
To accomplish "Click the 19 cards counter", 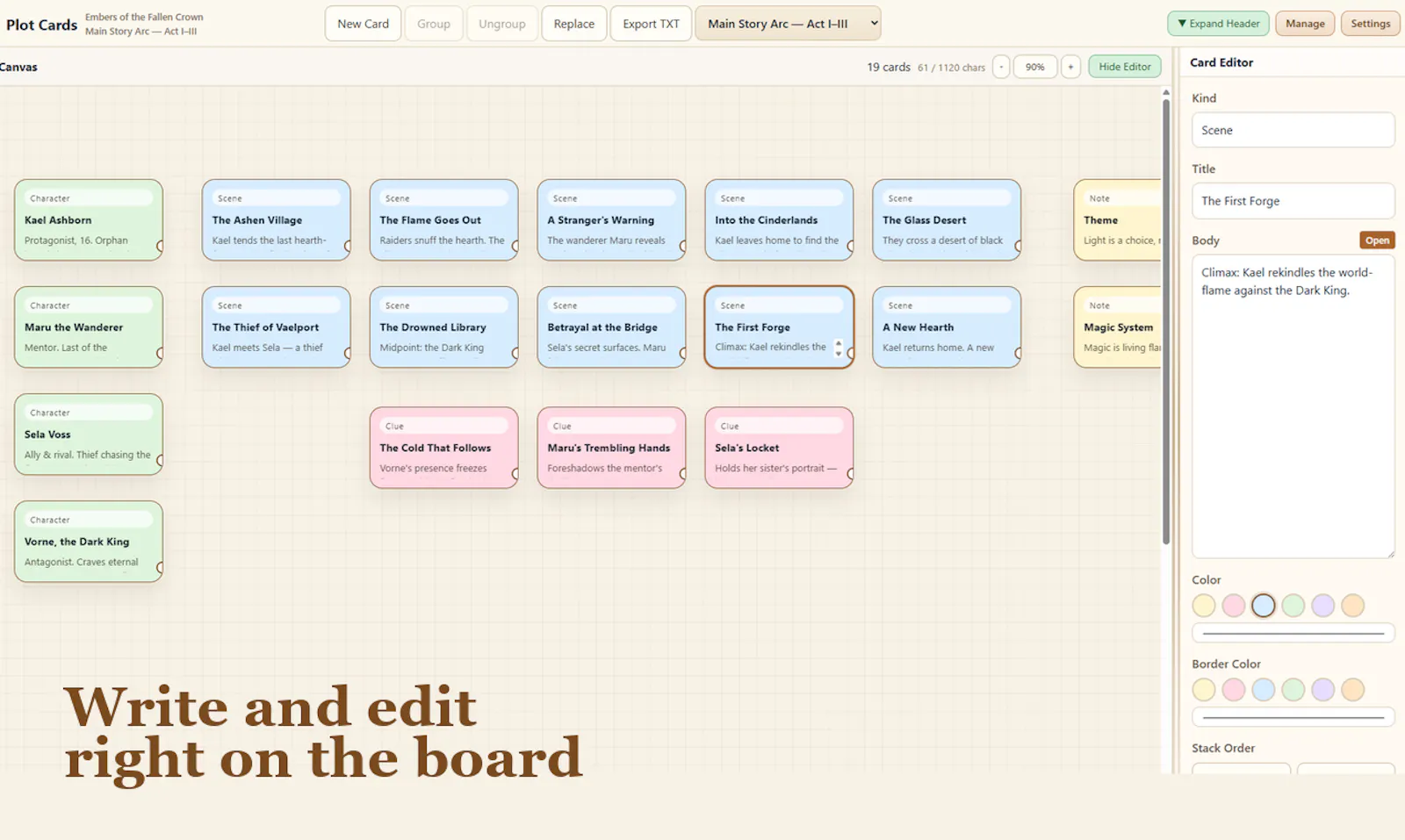I will pos(889,67).
